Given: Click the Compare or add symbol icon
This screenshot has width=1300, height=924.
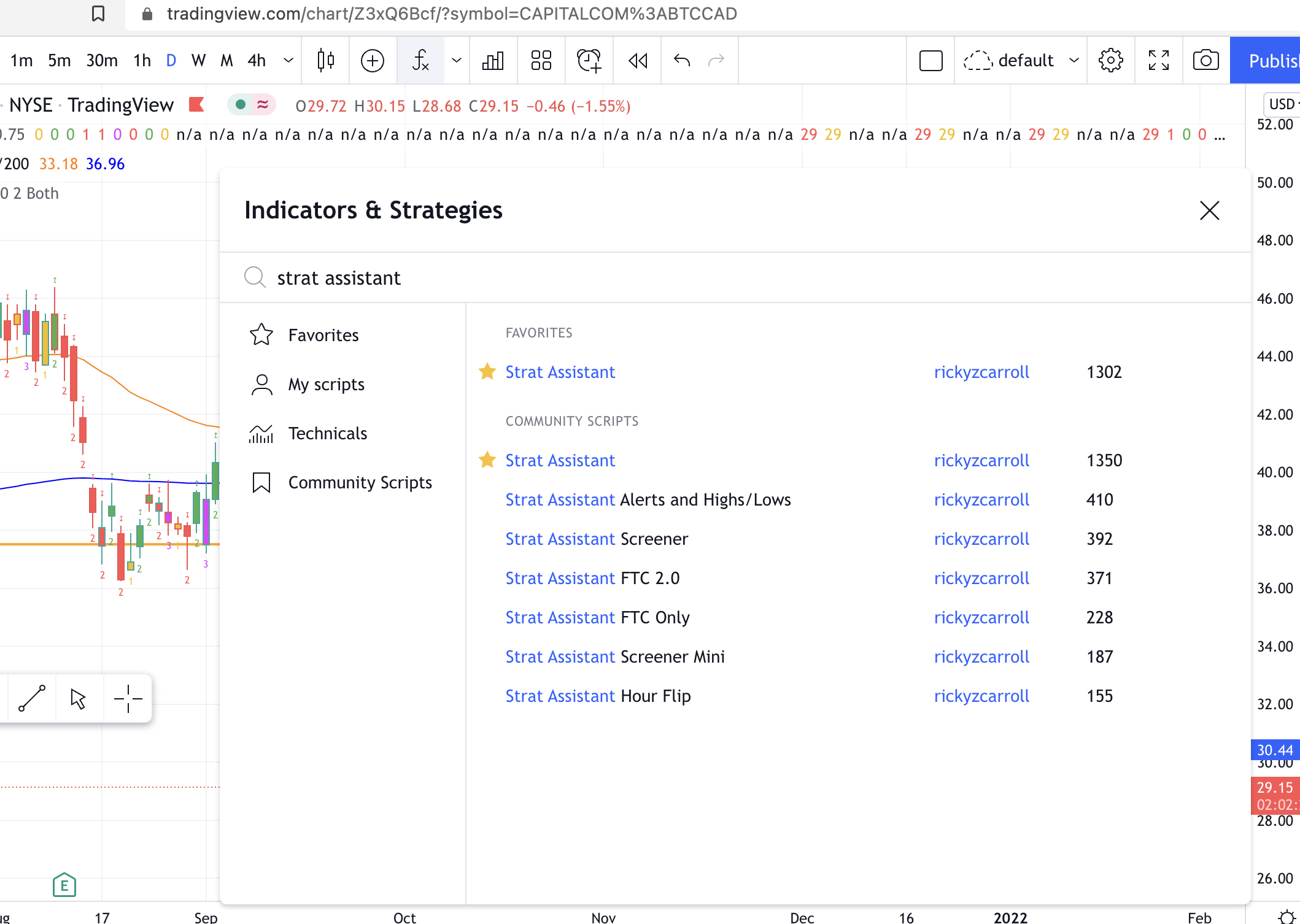Looking at the screenshot, I should click(x=373, y=60).
